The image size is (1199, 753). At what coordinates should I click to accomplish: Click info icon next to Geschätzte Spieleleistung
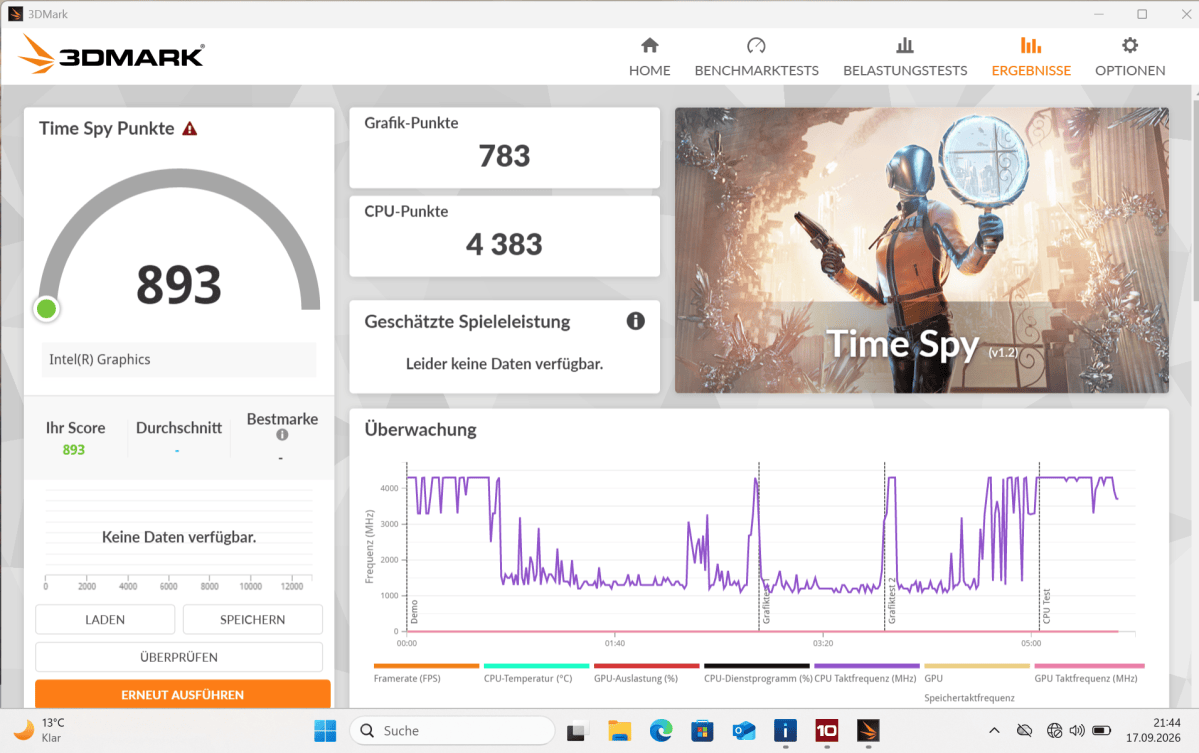635,321
